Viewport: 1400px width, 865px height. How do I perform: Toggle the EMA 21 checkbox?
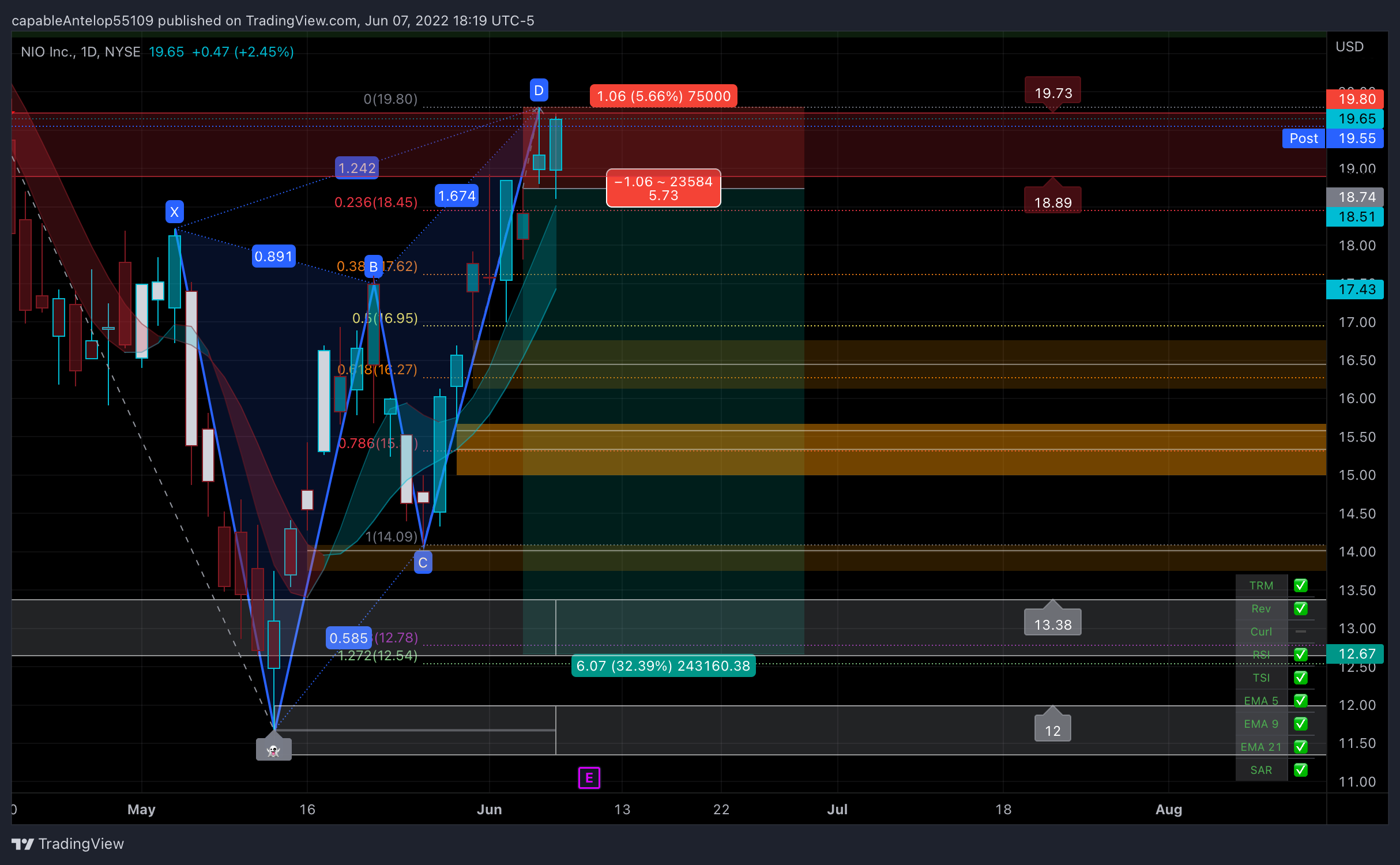tap(1301, 747)
